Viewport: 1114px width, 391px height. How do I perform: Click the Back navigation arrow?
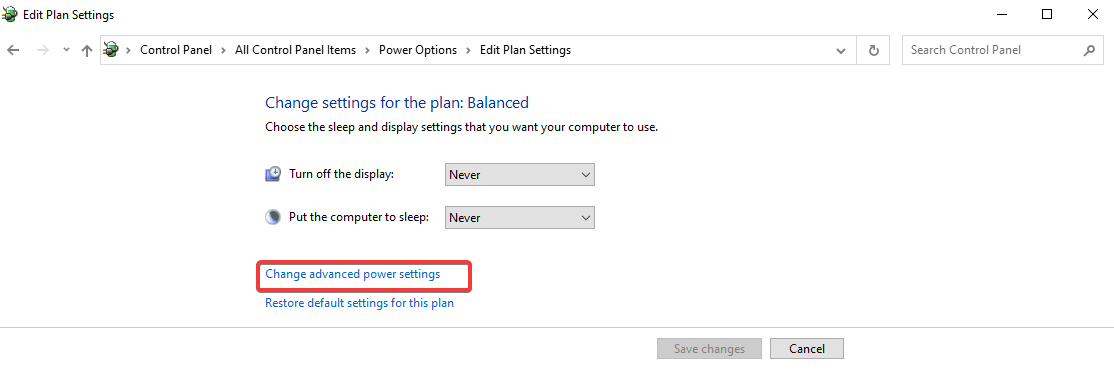pos(13,50)
